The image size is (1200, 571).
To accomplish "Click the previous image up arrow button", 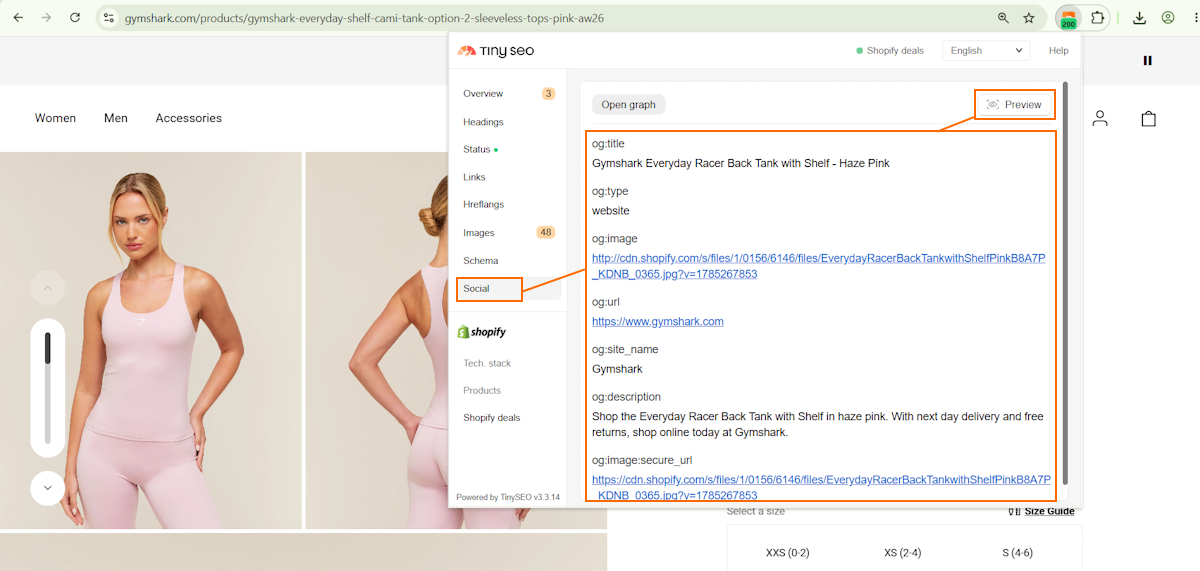I will click(x=47, y=289).
